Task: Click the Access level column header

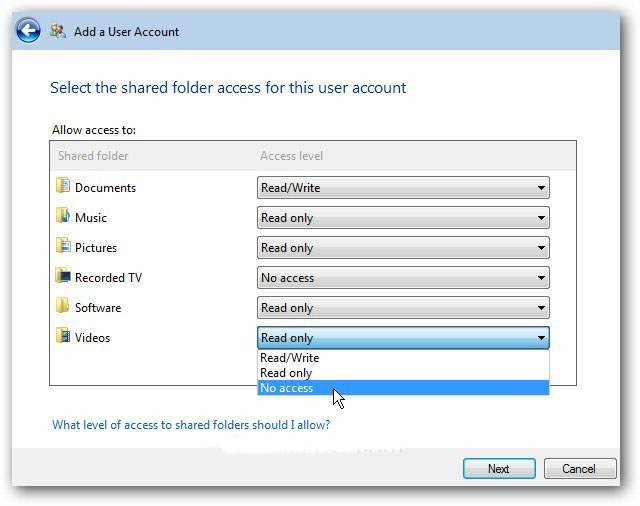Action: coord(291,156)
